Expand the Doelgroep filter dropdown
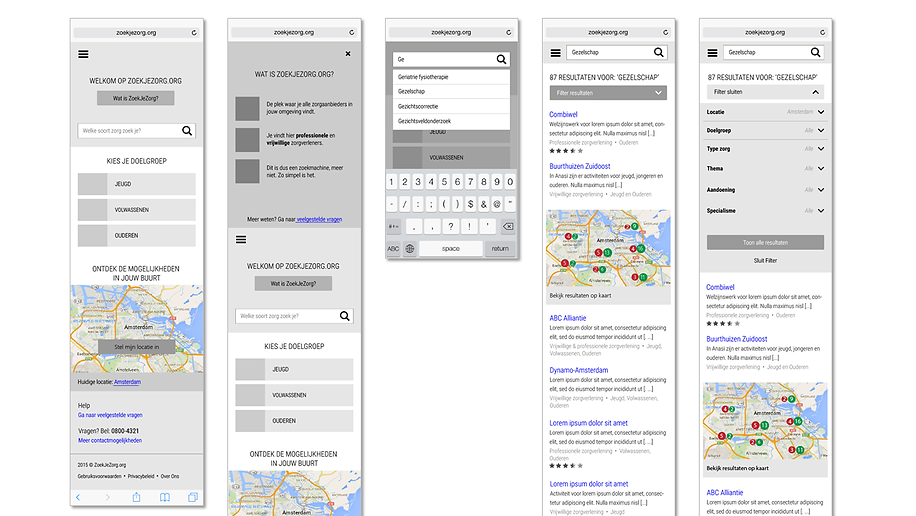 click(x=765, y=130)
